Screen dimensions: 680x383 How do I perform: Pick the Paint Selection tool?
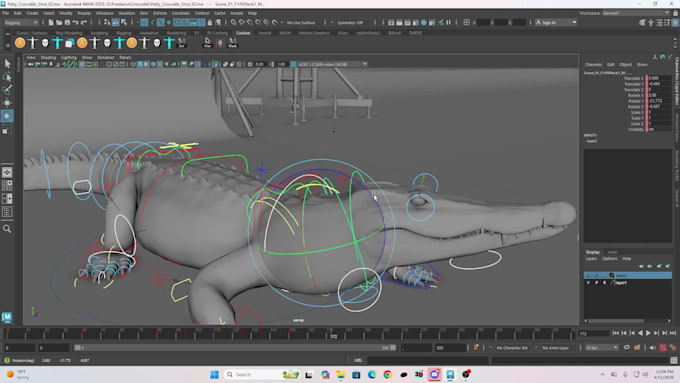[x=7, y=90]
